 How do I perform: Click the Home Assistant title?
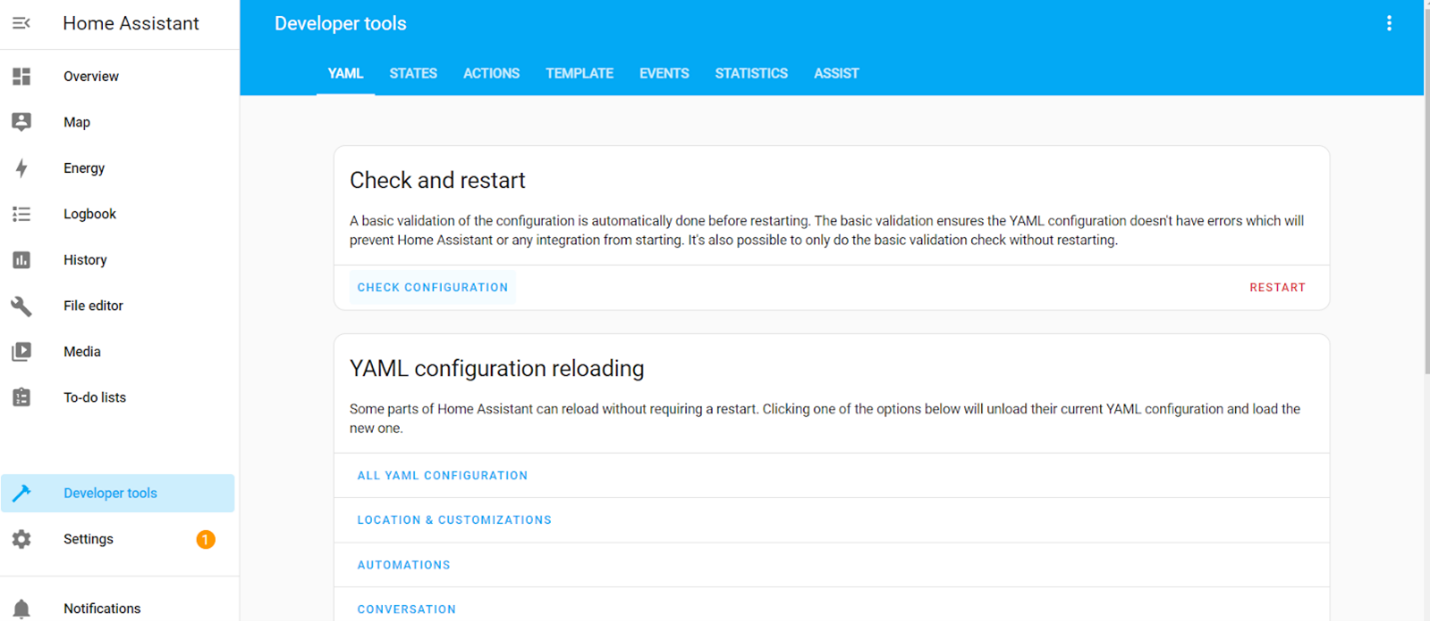point(131,23)
